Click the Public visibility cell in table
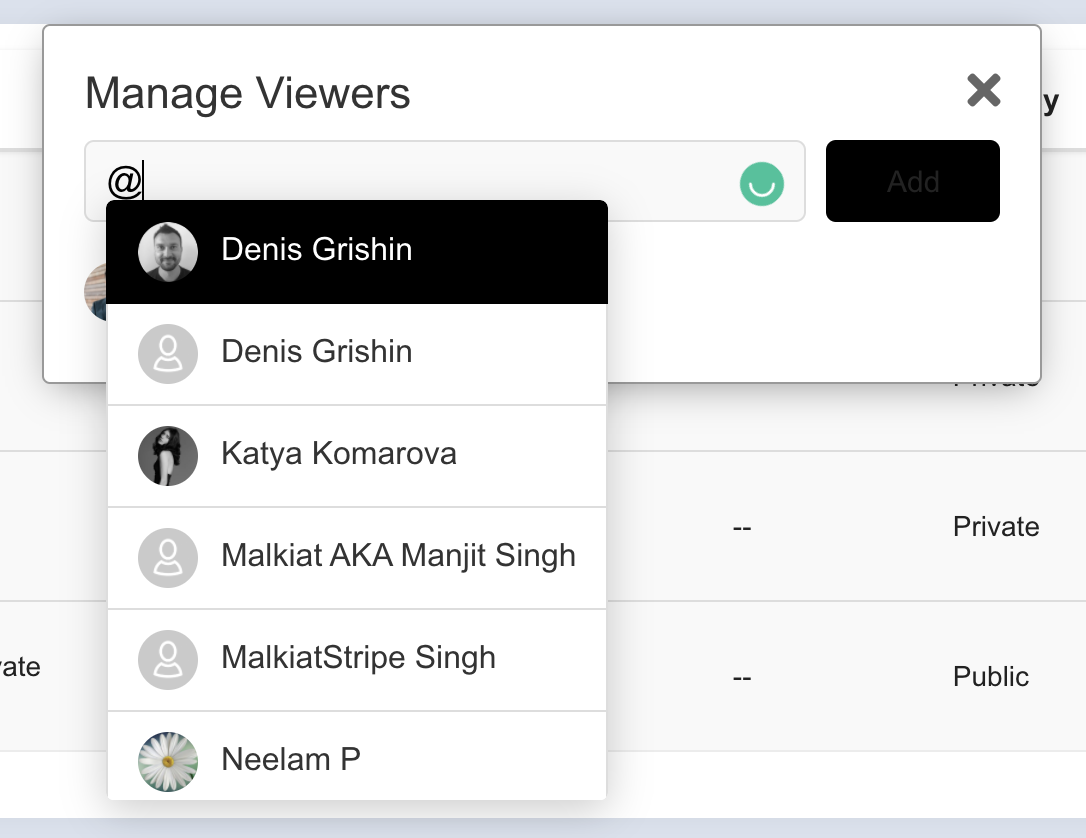1086x838 pixels. coord(990,677)
